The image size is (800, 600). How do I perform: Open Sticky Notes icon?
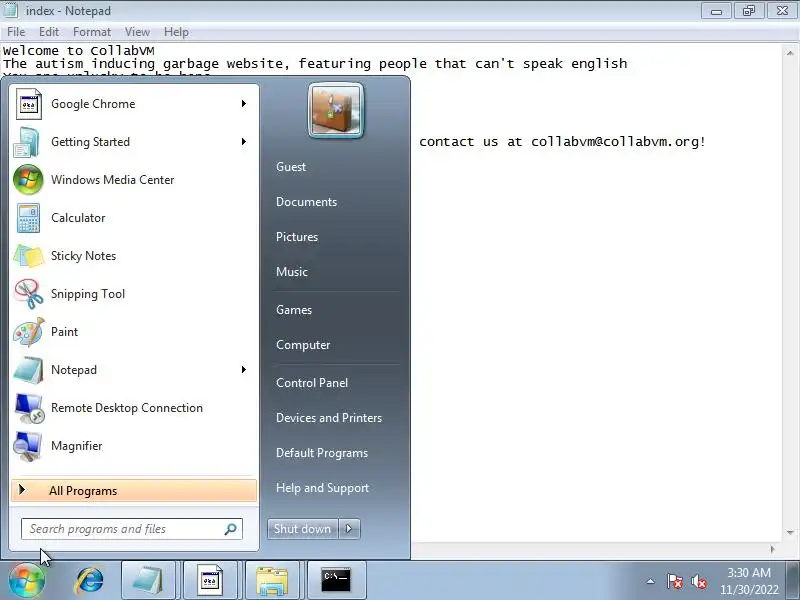tap(29, 256)
